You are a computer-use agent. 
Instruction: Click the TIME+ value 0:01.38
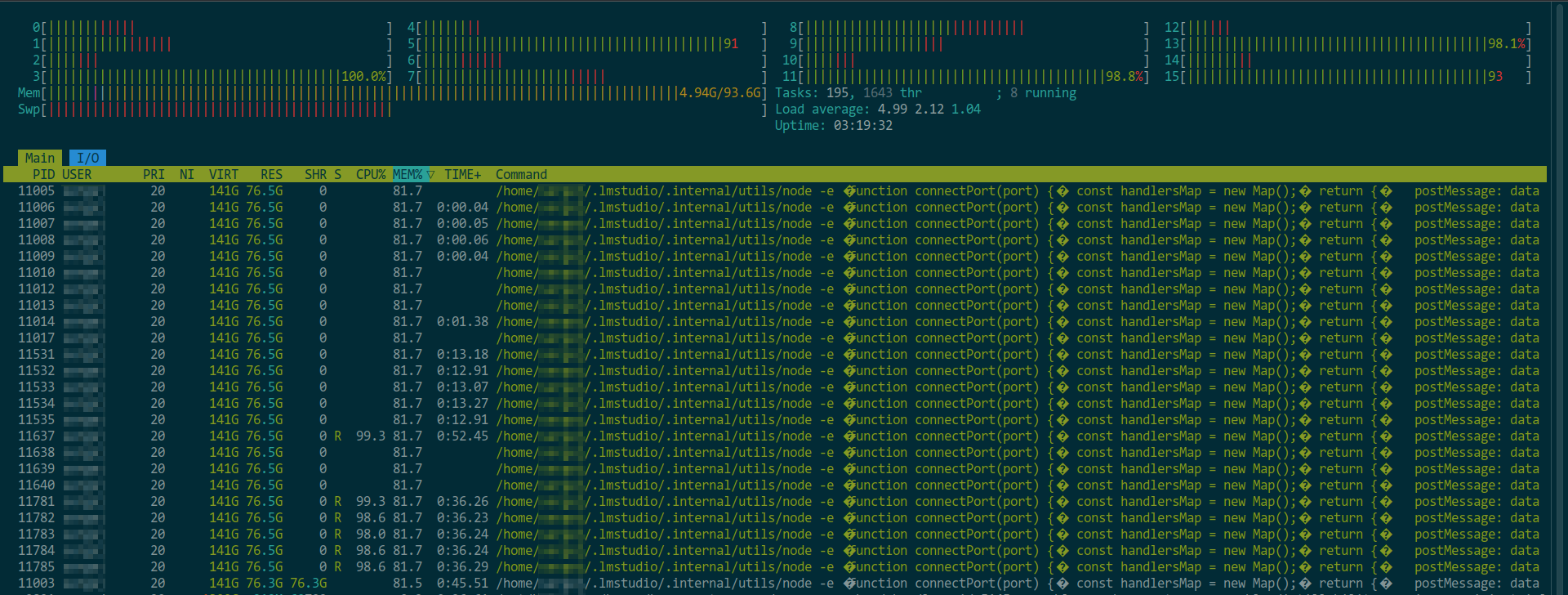click(462, 322)
